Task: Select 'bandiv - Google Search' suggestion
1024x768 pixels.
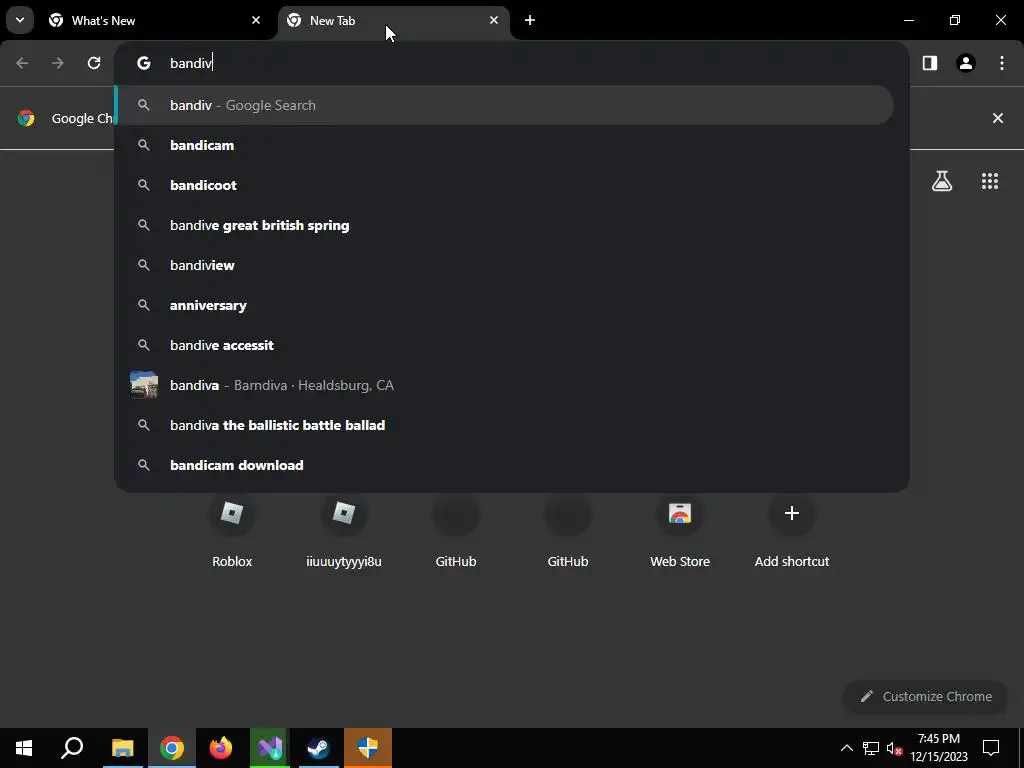Action: [504, 105]
